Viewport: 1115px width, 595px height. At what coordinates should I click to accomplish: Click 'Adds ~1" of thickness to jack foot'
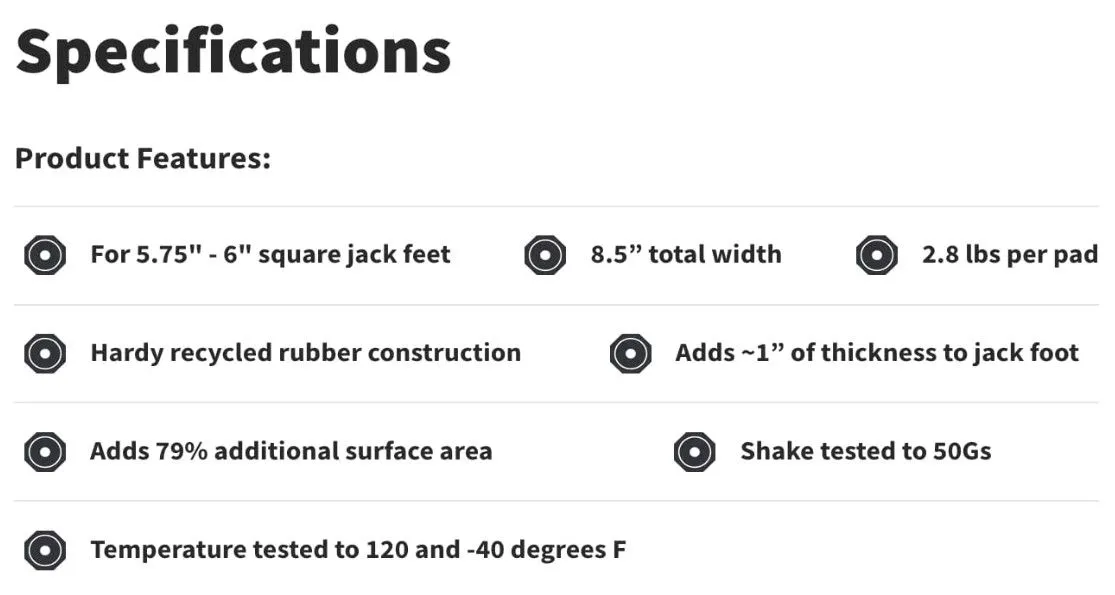[x=877, y=353]
